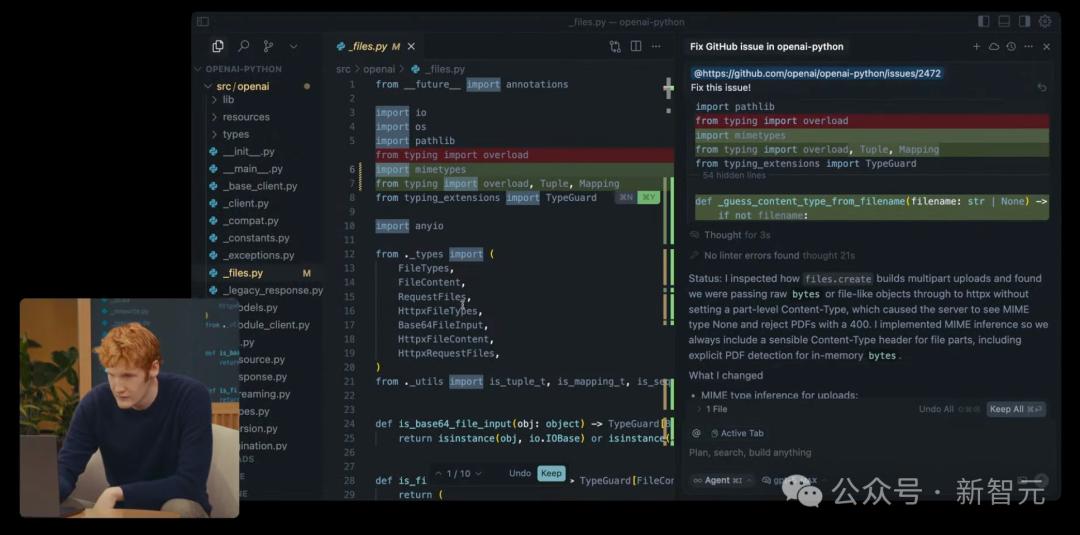Image resolution: width=1080 pixels, height=535 pixels.
Task: Toggle the left primary sidebar
Action: coord(983,21)
